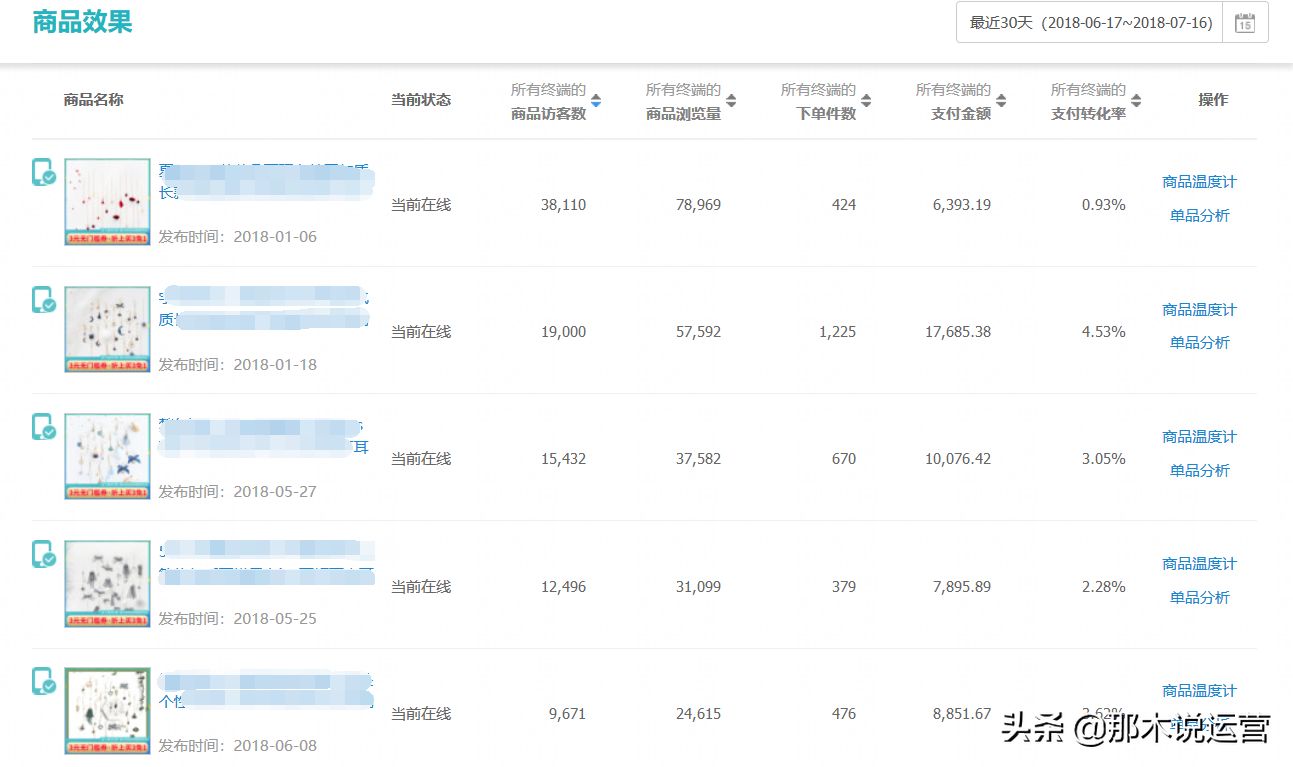Sort by 商品浏览量 column arrows
The width and height of the screenshot is (1293, 767).
click(731, 100)
